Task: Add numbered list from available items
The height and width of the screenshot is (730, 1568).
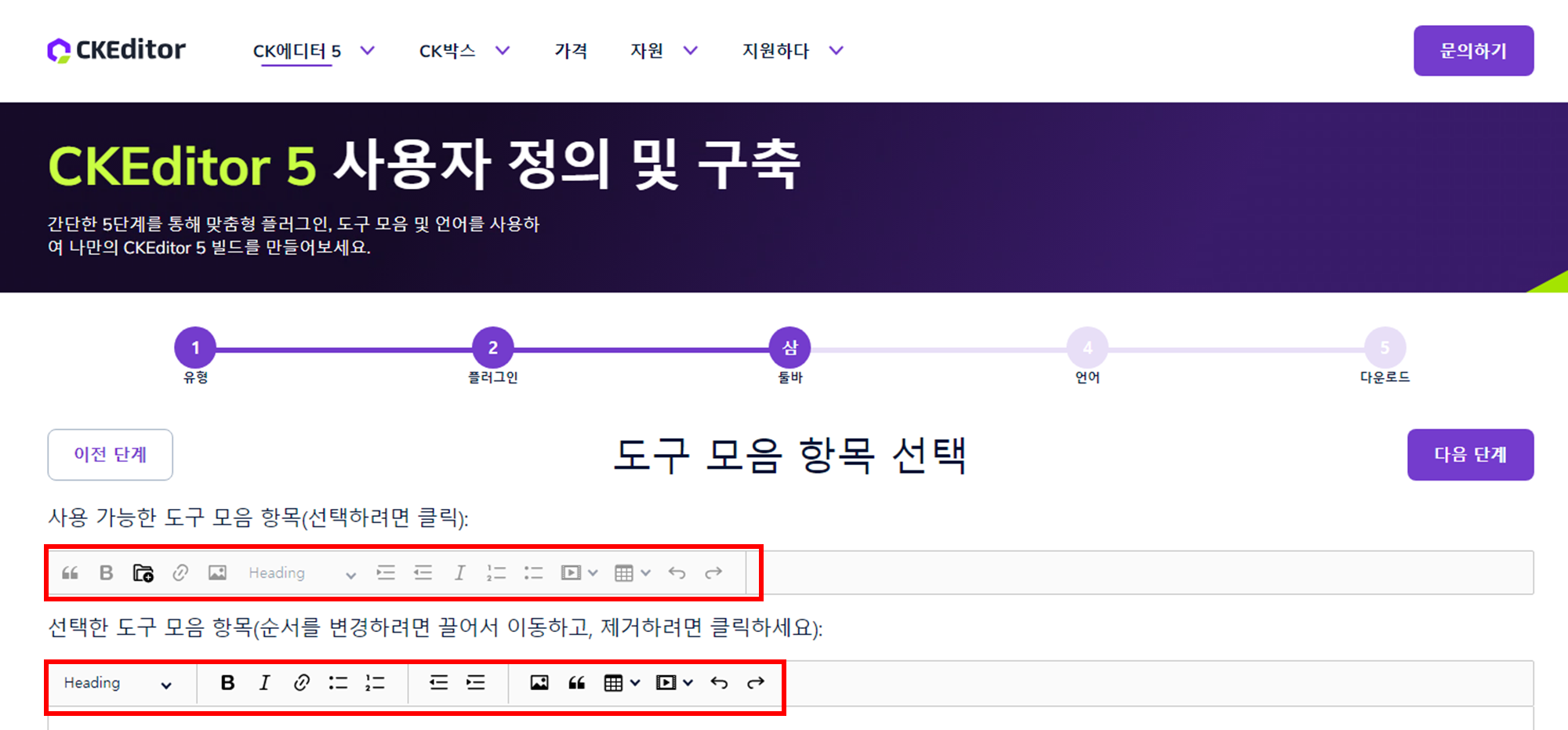Action: 496,573
